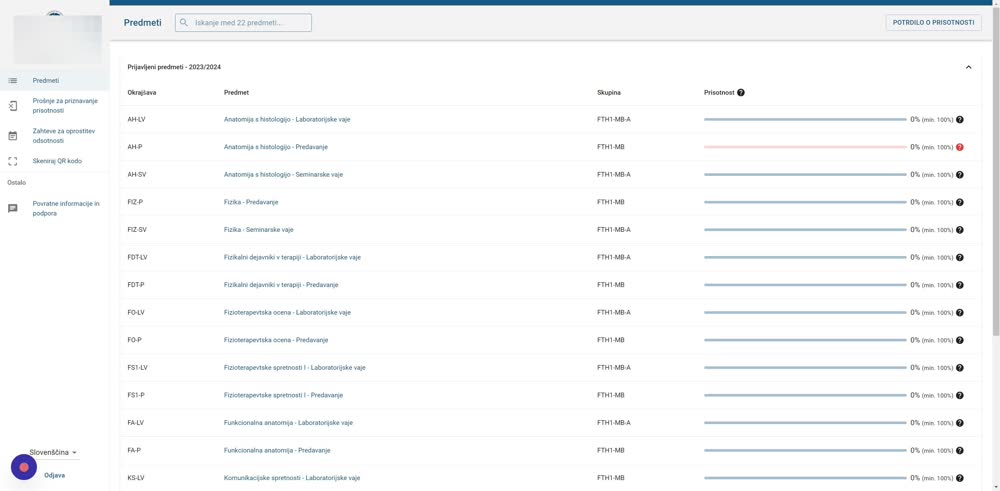This screenshot has width=1000, height=491.
Task: Open Funkcionalna anatomija - Laboratorijske vaje
Action: (288, 423)
